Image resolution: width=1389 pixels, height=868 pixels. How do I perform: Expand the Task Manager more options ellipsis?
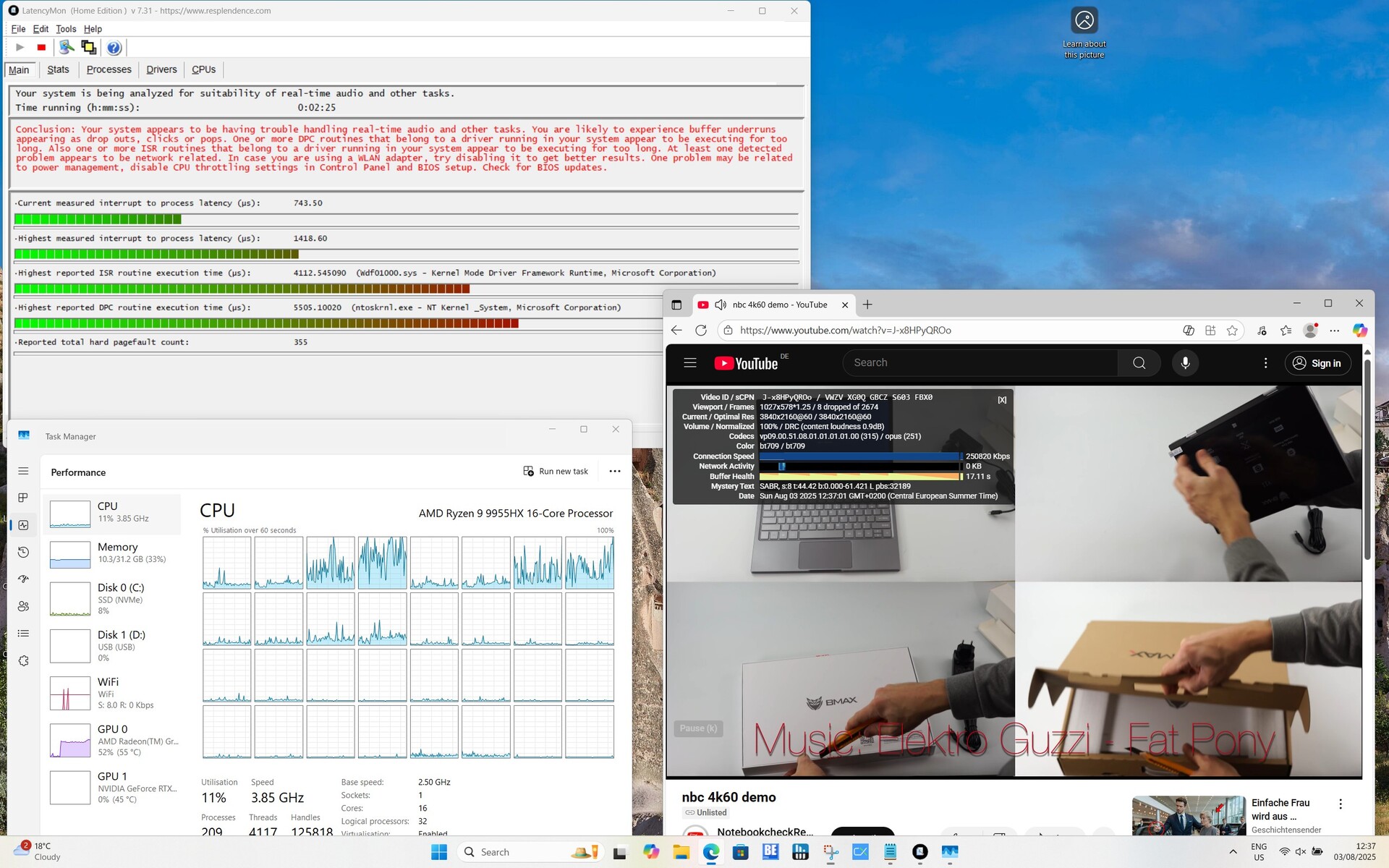[615, 472]
